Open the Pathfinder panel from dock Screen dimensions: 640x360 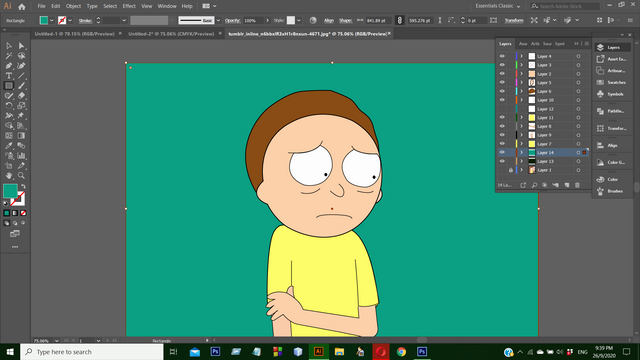click(x=612, y=111)
